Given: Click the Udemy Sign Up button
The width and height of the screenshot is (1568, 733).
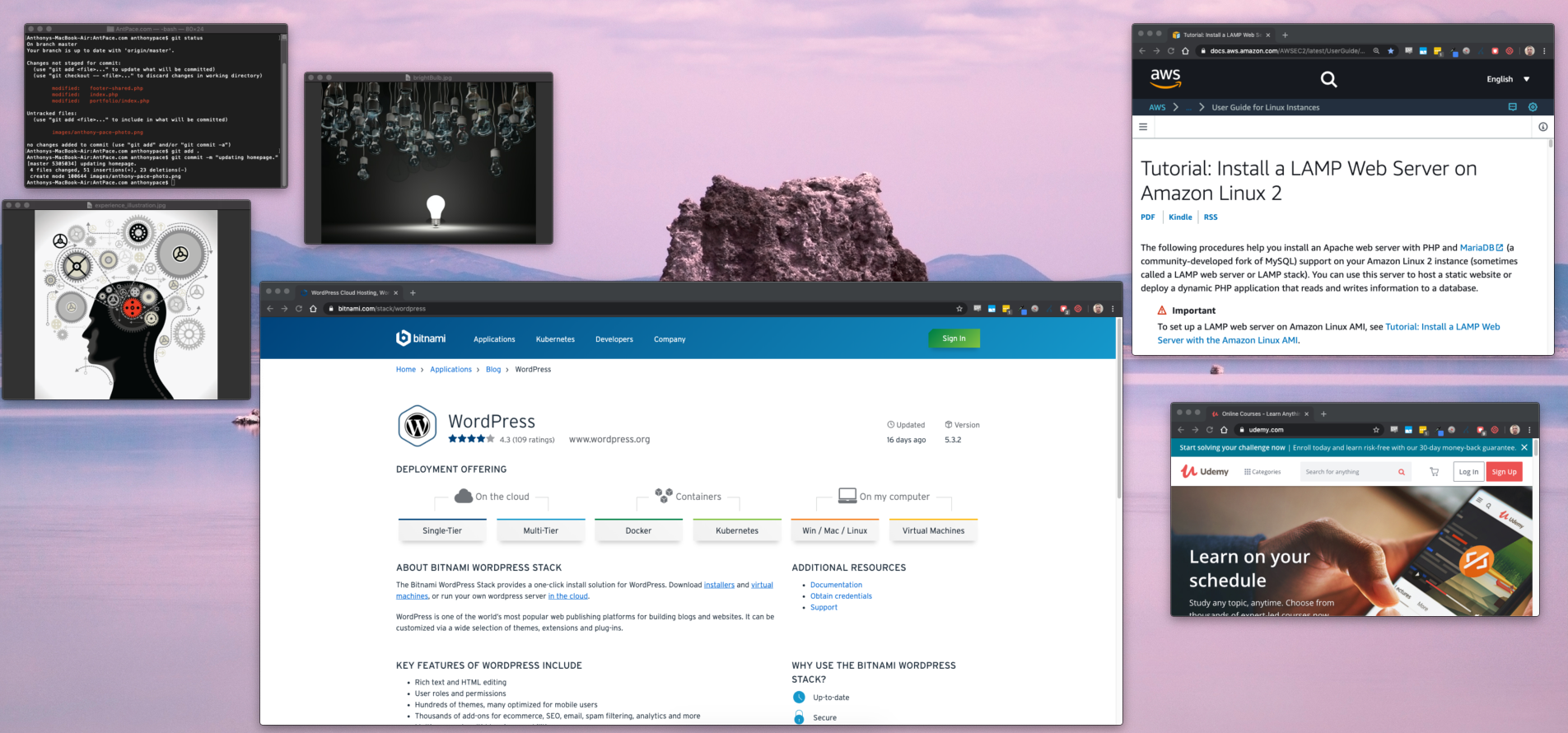Looking at the screenshot, I should tap(1504, 472).
